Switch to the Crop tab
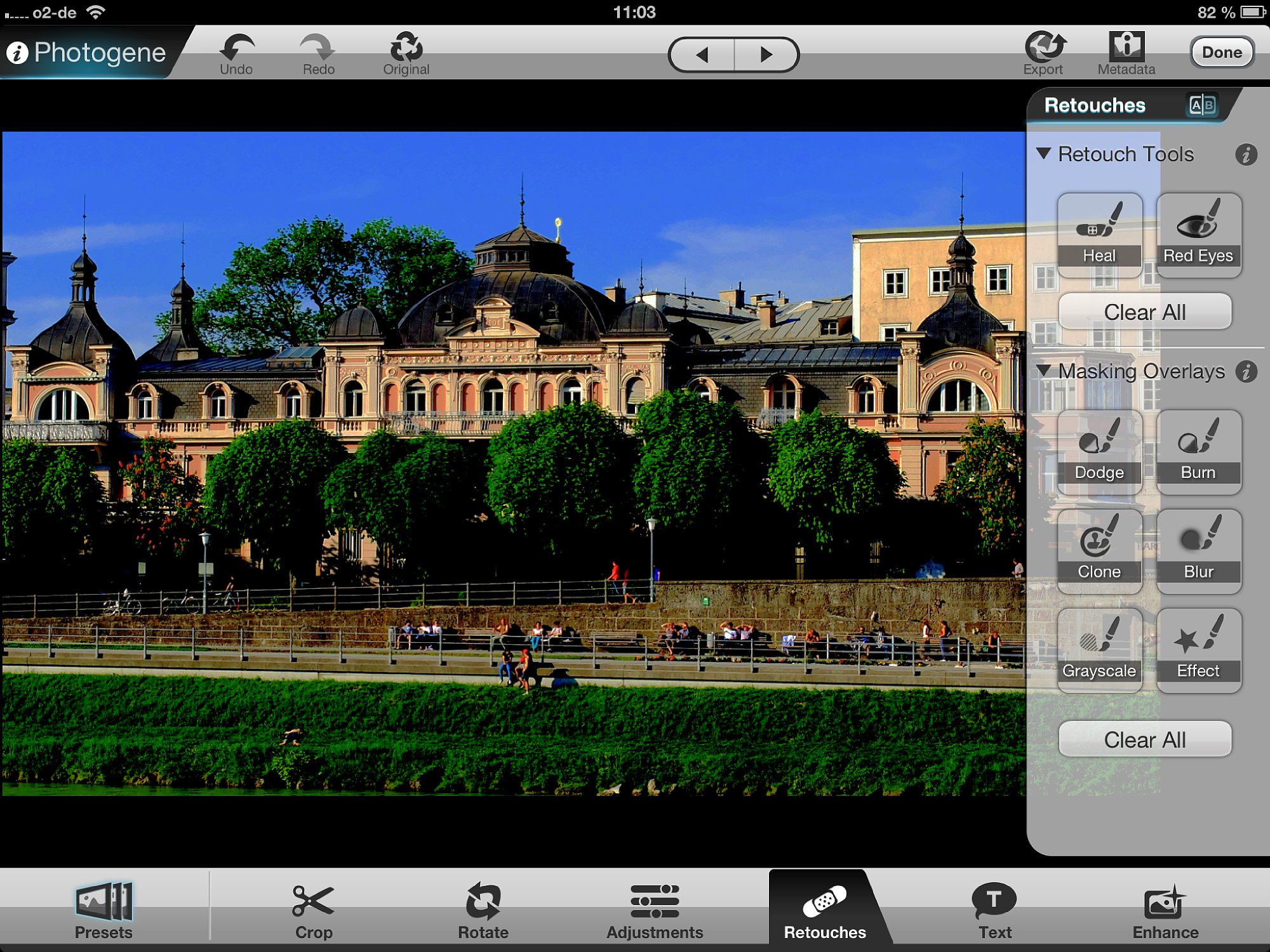 pos(313,911)
